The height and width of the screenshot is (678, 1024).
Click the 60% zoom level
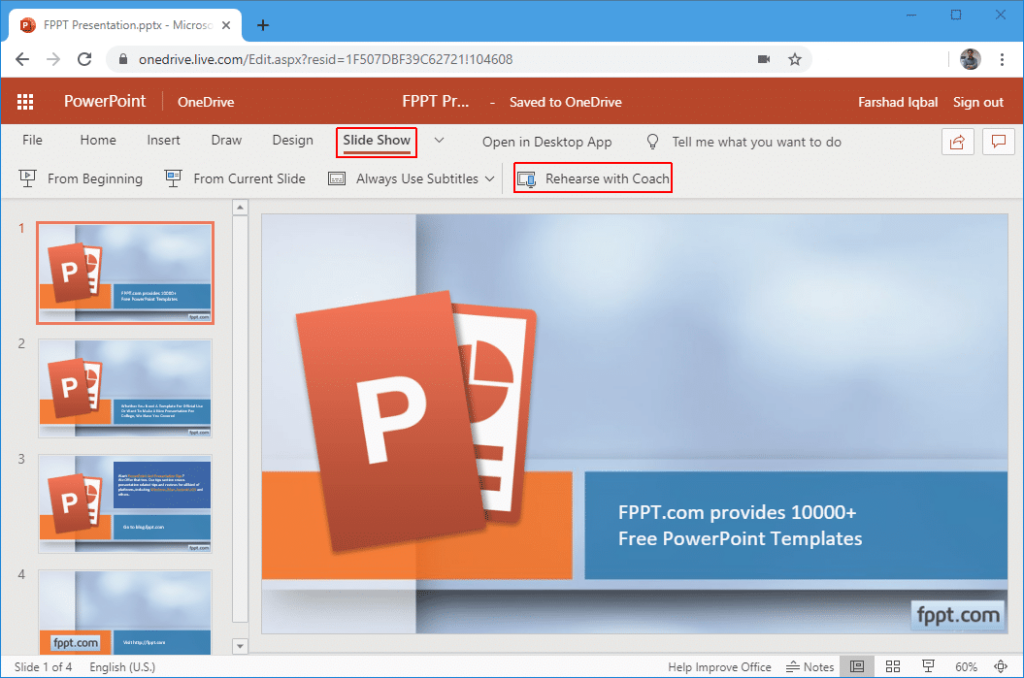click(966, 667)
